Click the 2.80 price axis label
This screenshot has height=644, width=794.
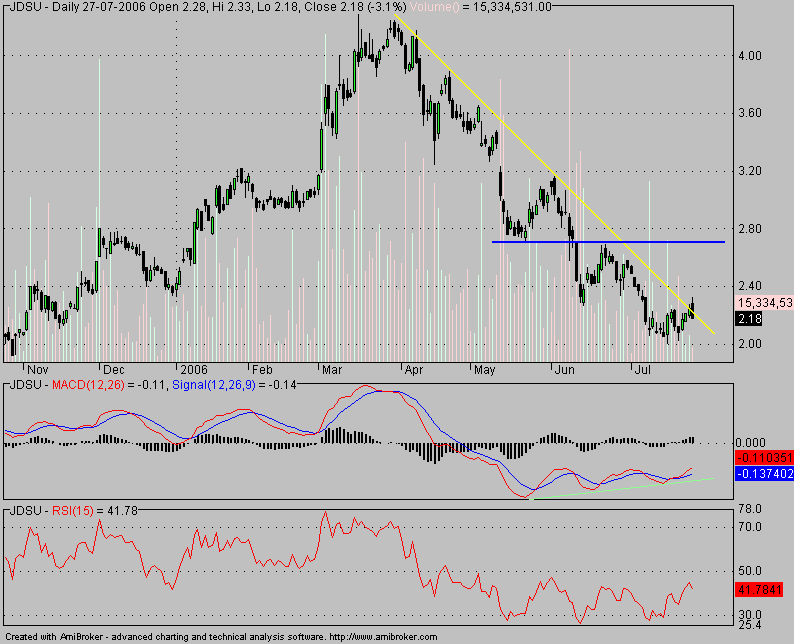click(x=750, y=229)
